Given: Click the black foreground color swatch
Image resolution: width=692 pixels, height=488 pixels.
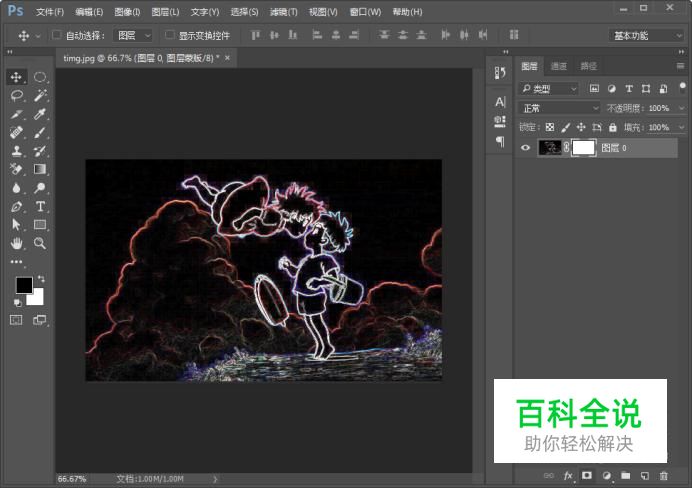Looking at the screenshot, I should [23, 284].
